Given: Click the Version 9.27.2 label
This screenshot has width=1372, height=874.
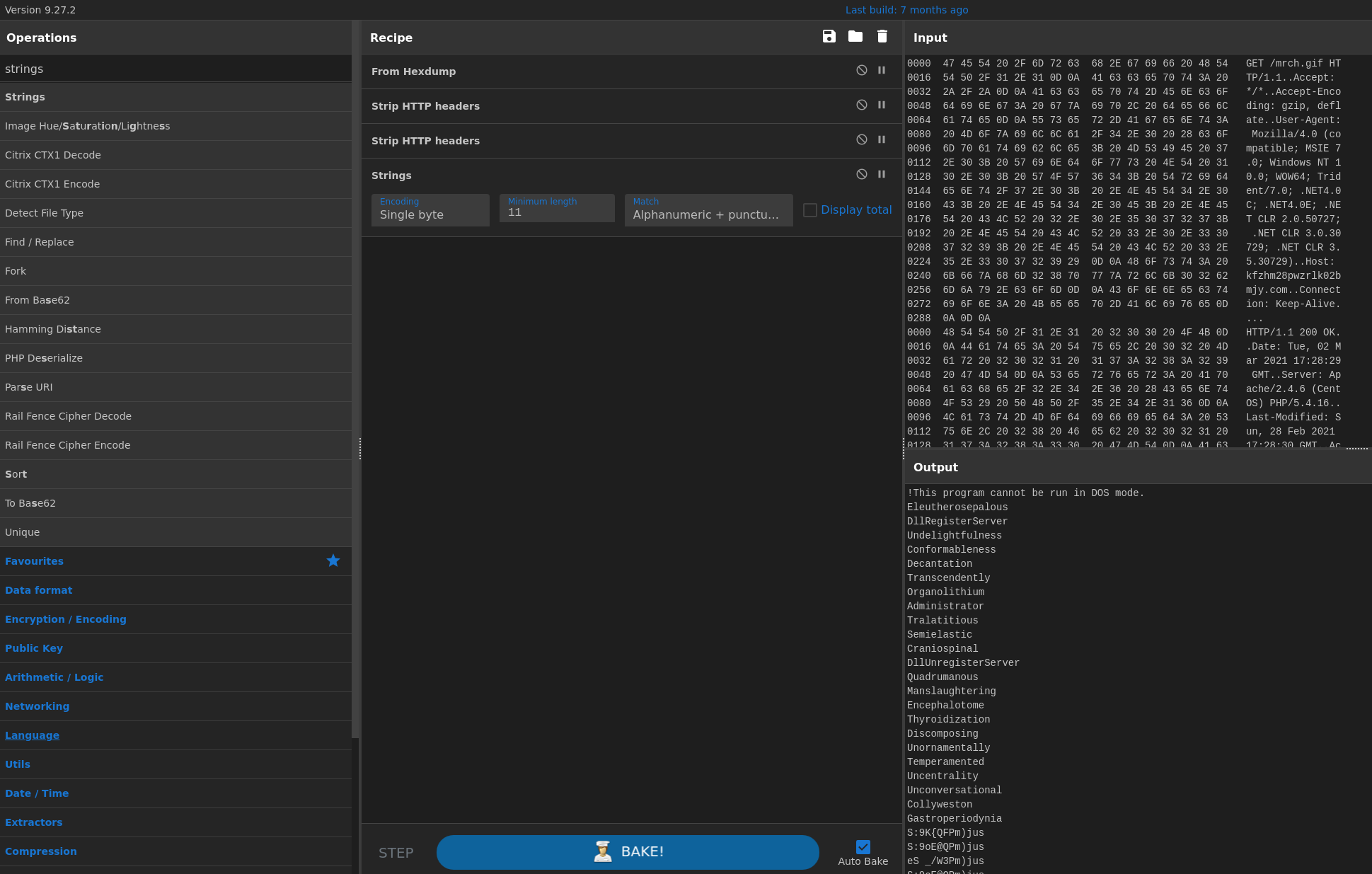Looking at the screenshot, I should pos(40,10).
